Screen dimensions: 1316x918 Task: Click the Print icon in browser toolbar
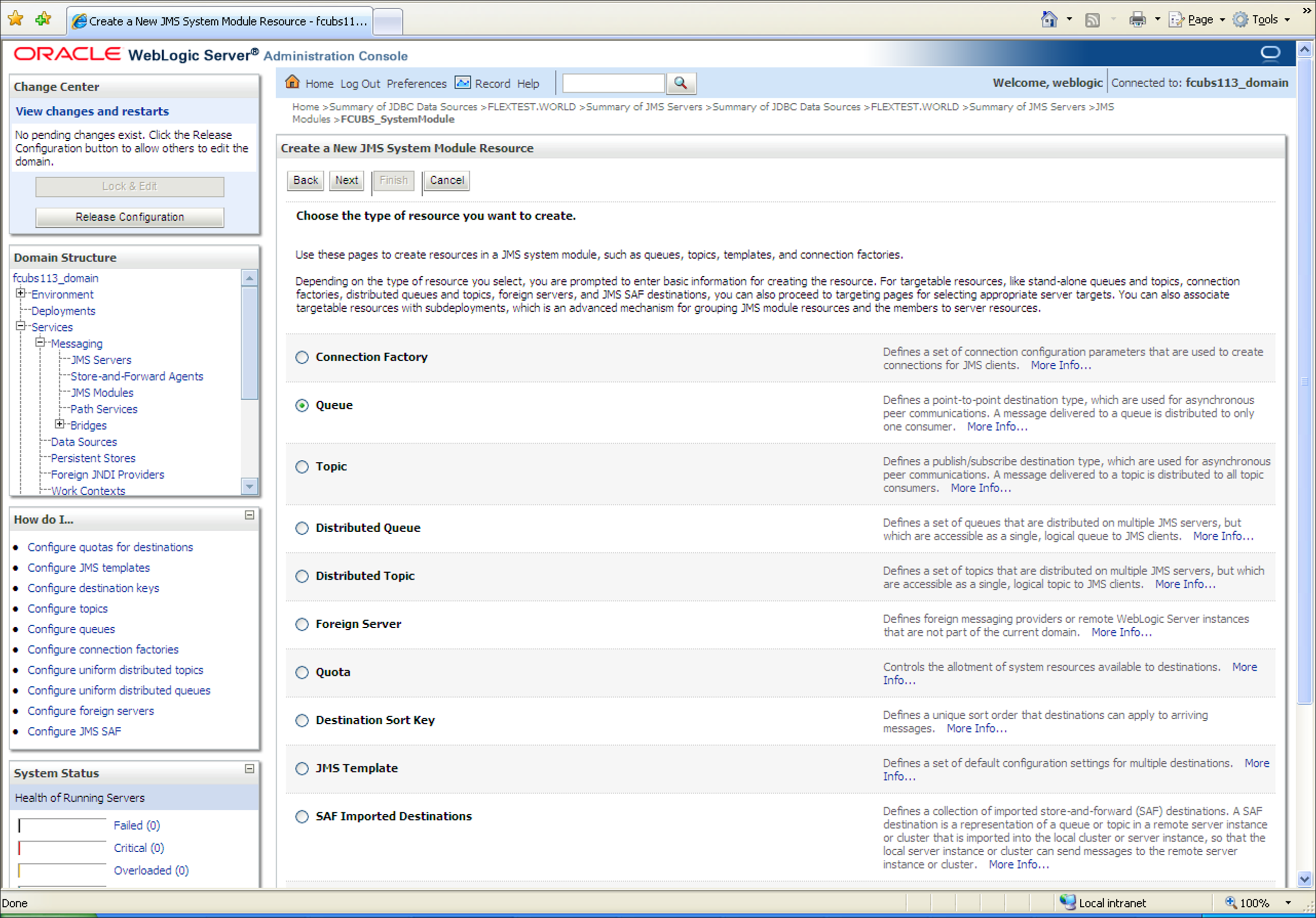pos(1137,20)
